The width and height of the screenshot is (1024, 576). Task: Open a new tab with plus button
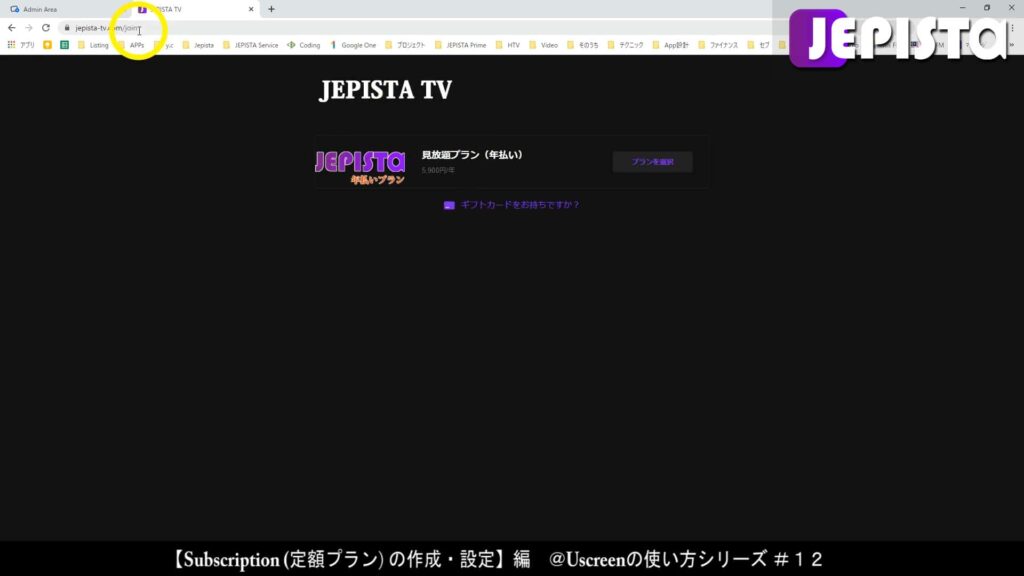pos(272,9)
